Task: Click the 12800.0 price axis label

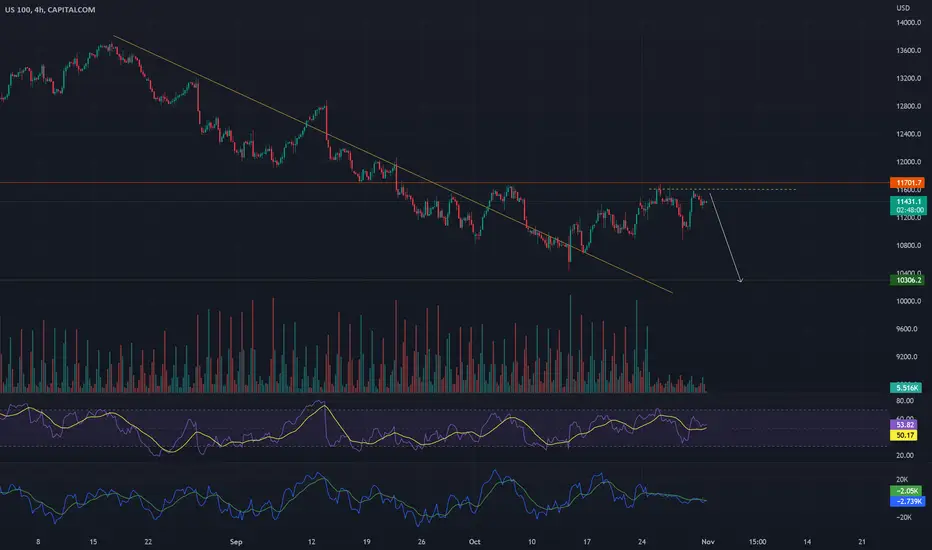Action: [x=909, y=106]
